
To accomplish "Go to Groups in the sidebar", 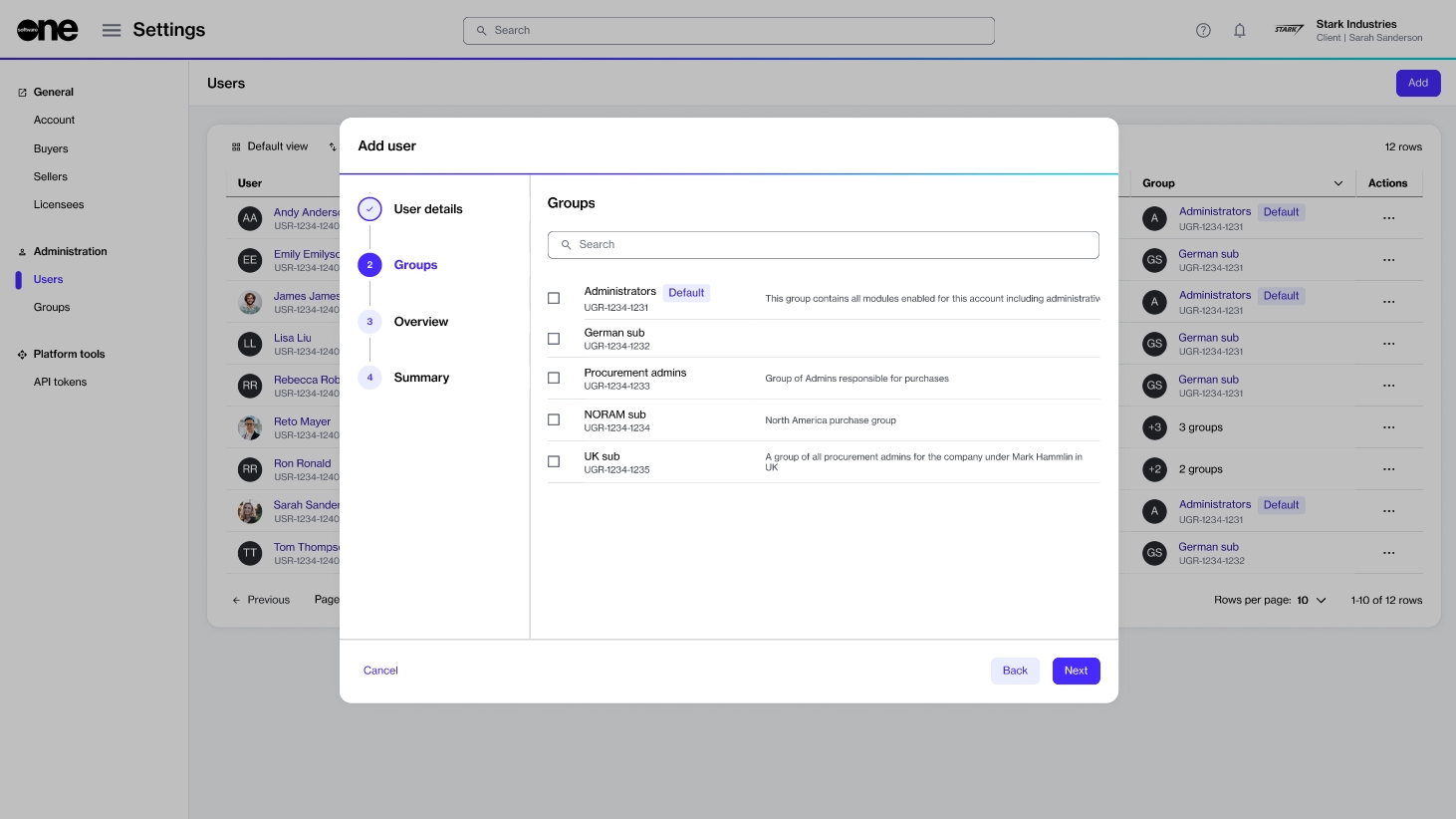I will [x=52, y=307].
